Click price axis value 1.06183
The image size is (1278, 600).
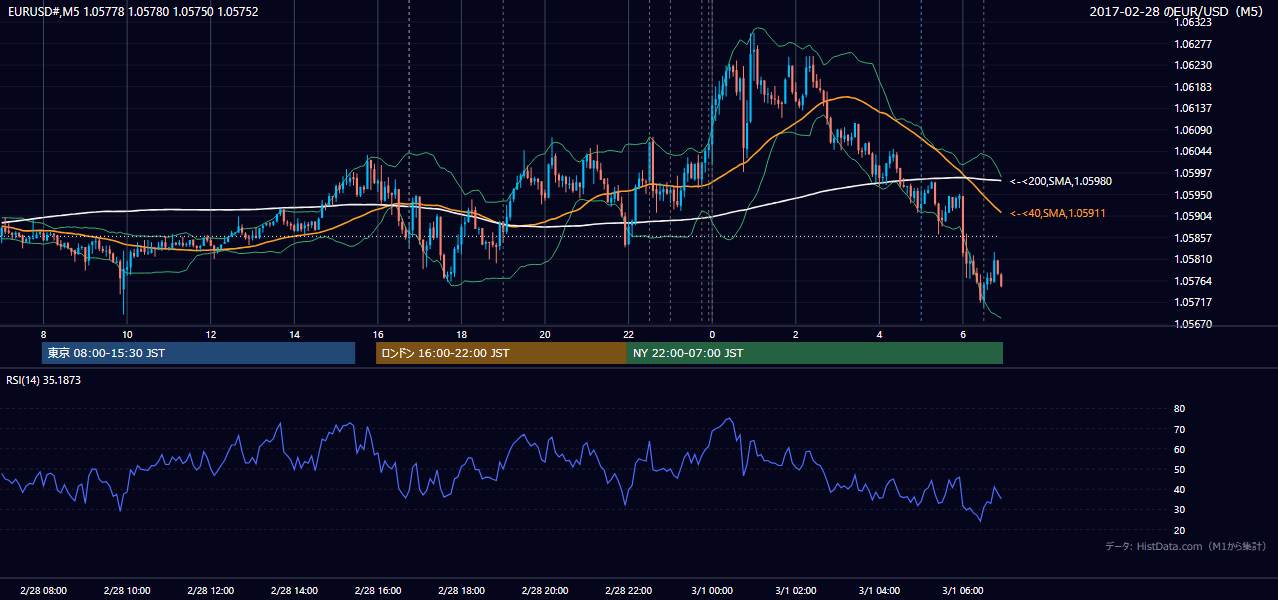tap(1193, 87)
